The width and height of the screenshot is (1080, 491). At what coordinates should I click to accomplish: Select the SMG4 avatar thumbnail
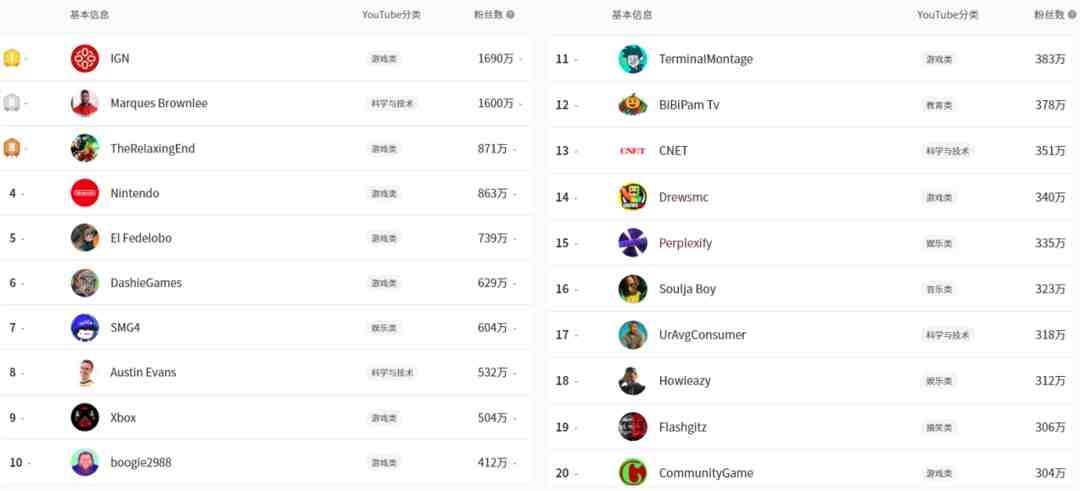[85, 328]
